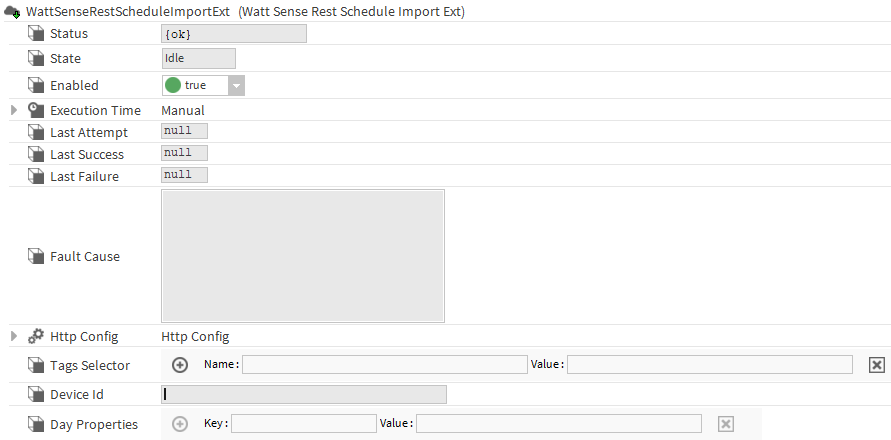The image size is (891, 440).
Task: Click the Tags Selector Name field
Action: click(384, 365)
